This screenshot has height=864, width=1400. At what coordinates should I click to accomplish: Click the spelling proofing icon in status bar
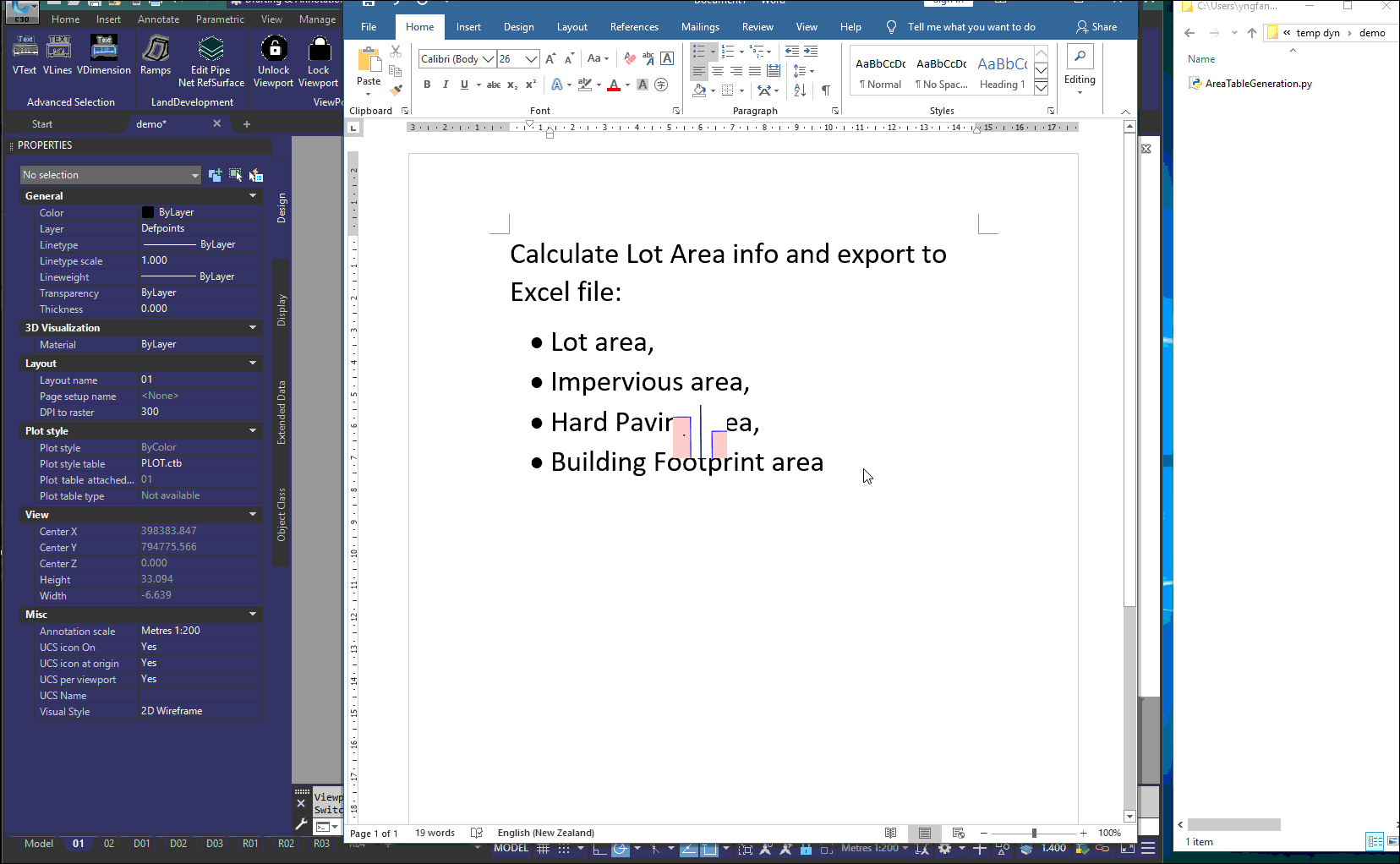coord(476,833)
